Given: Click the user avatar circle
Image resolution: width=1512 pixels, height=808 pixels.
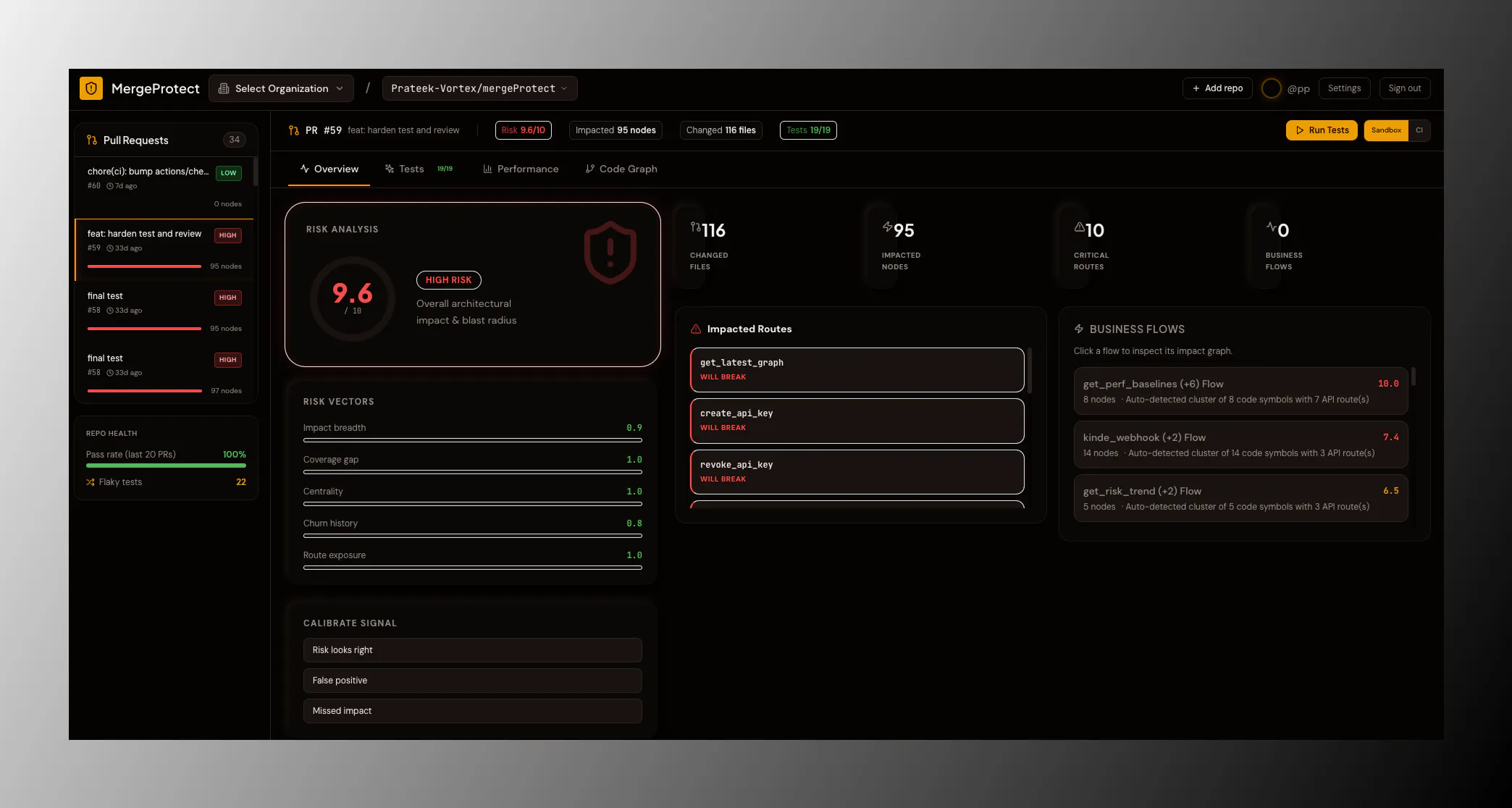Looking at the screenshot, I should pos(1271,88).
